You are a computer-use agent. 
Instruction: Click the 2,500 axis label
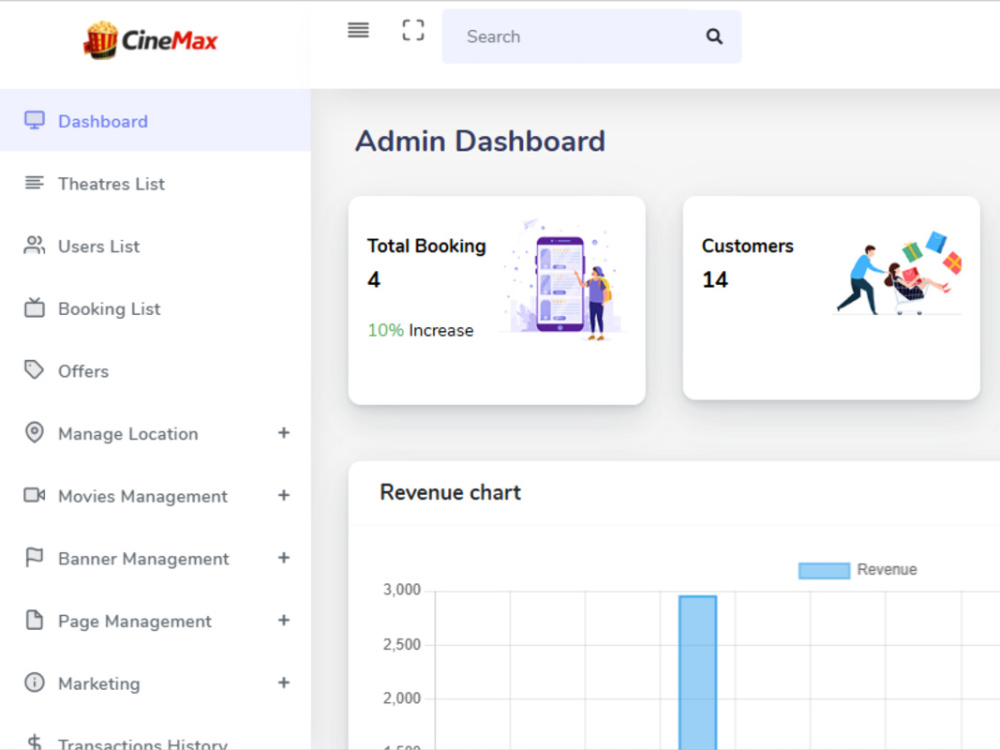coord(402,644)
